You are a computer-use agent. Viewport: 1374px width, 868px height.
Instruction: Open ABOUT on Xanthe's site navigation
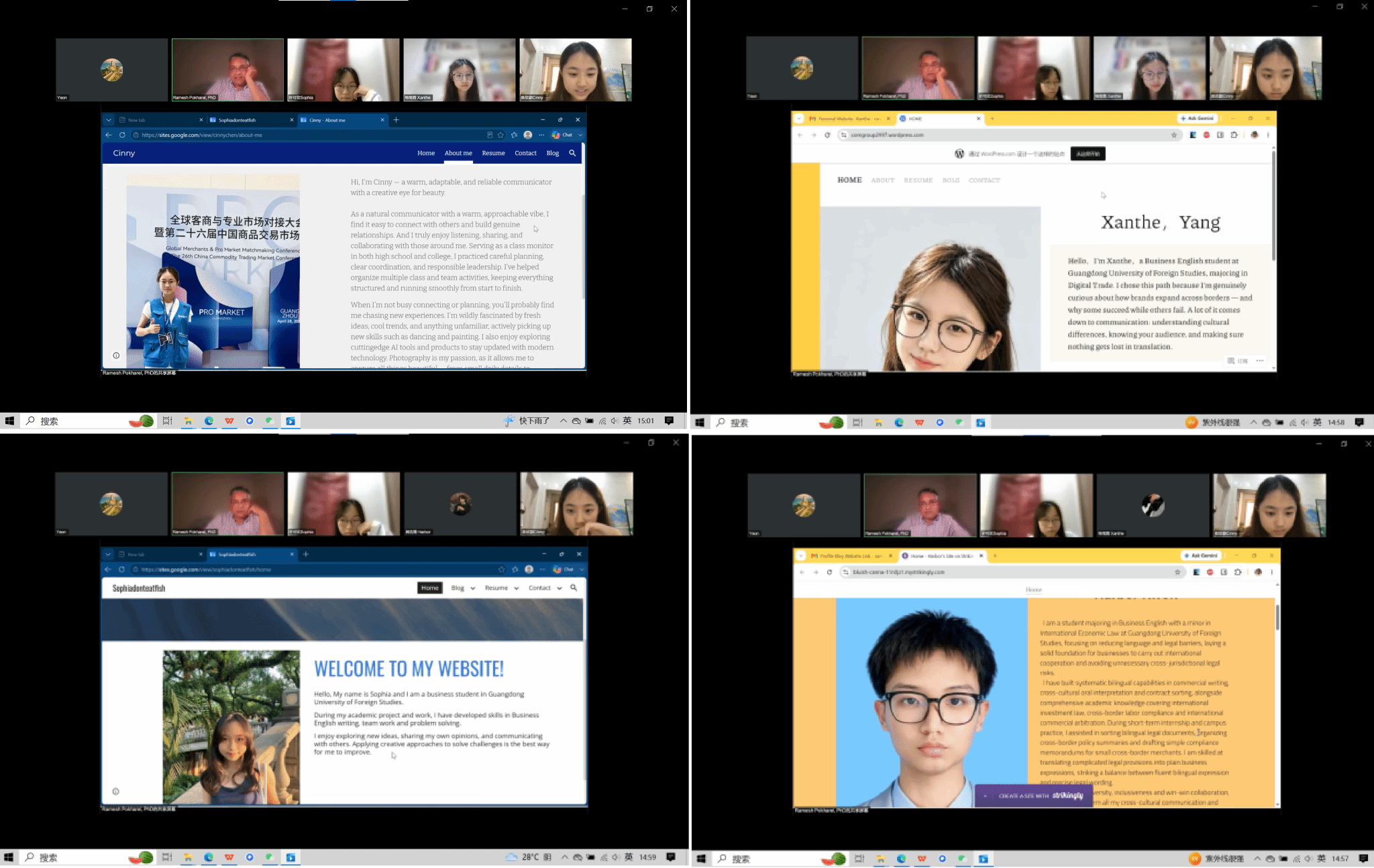[883, 180]
